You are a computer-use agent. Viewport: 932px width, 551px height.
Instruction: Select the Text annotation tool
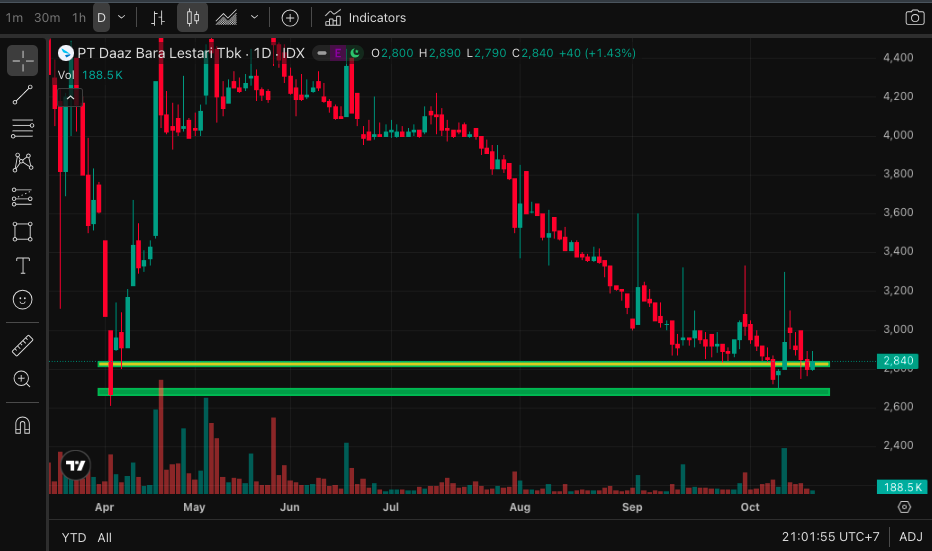tap(23, 265)
